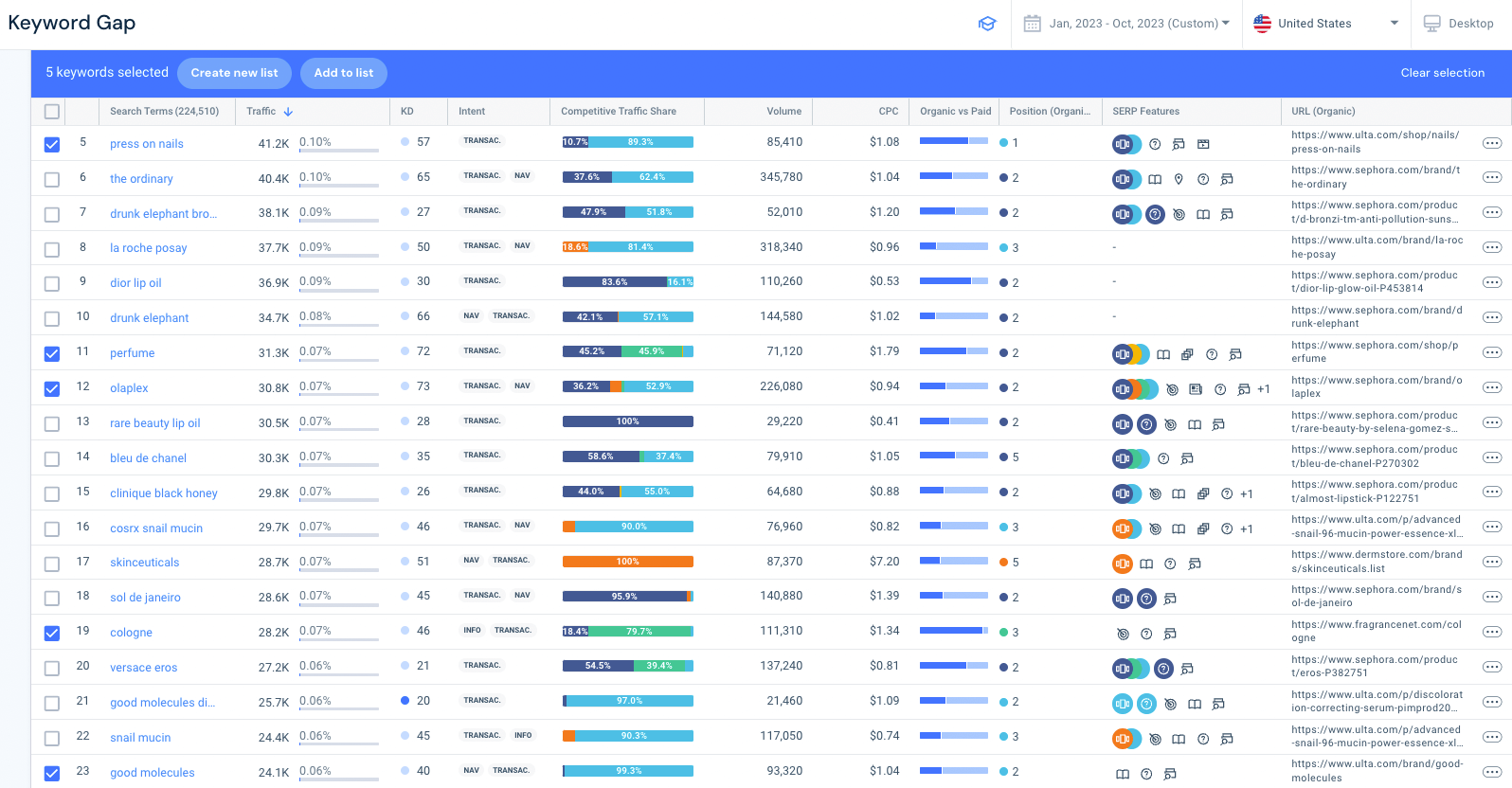Click organic vs paid bar for cologne
The image size is (1512, 788).
point(954,631)
